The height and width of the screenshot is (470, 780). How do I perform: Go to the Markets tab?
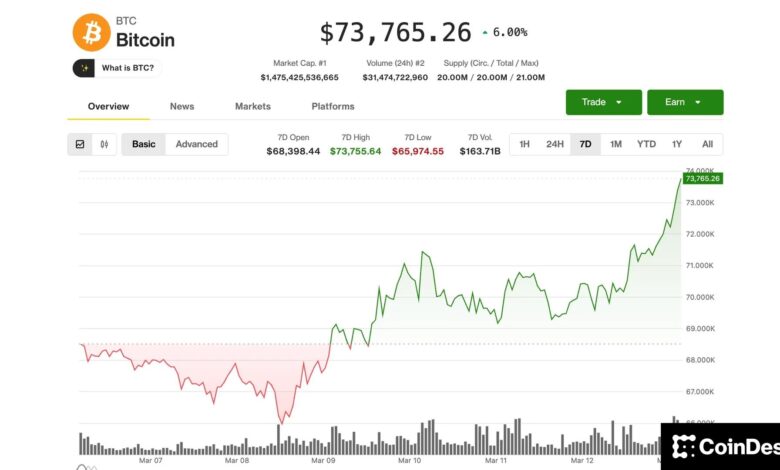[253, 106]
